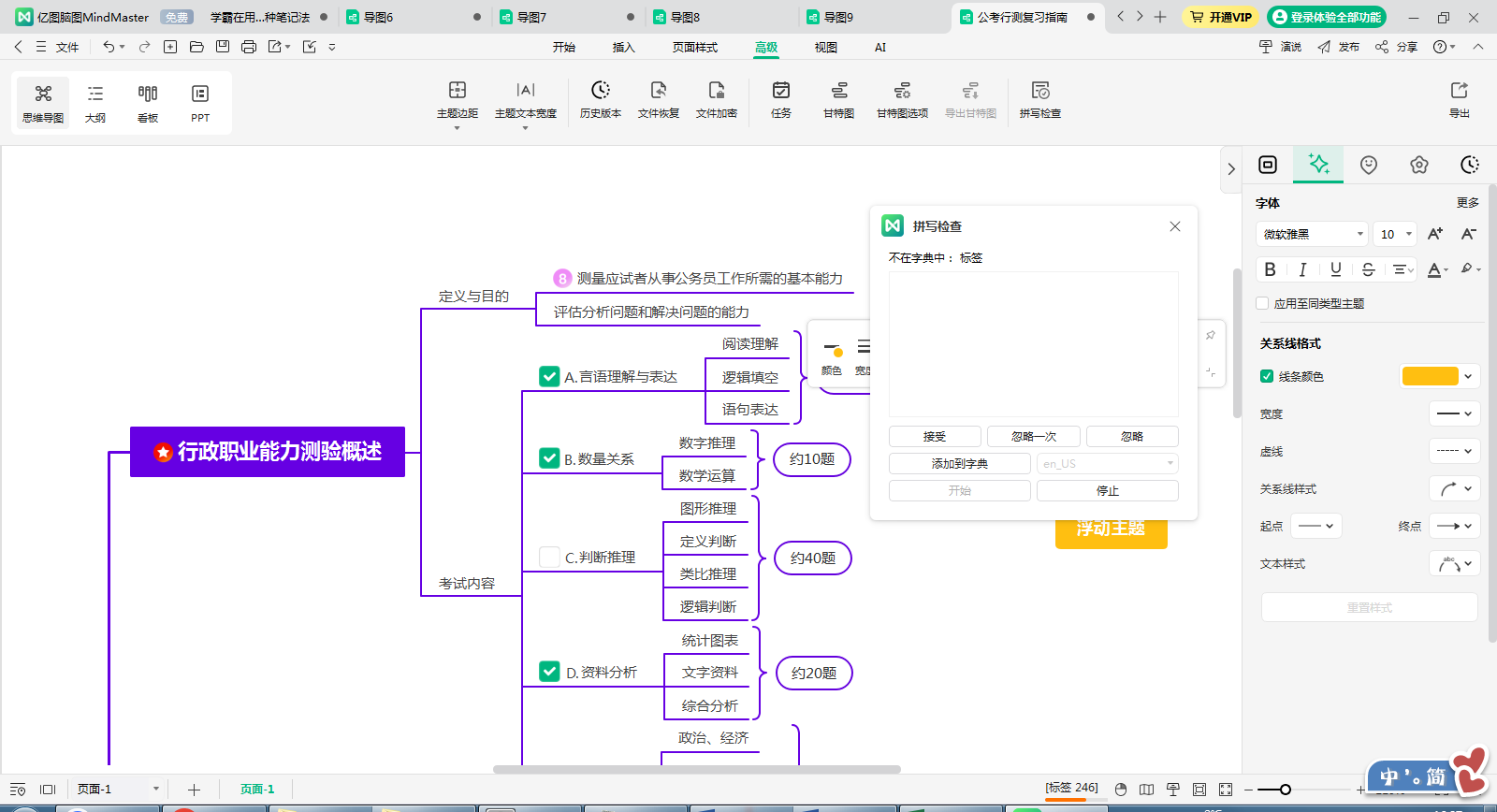Open the start point (起点) dropdown
Image resolution: width=1497 pixels, height=812 pixels.
point(1316,526)
